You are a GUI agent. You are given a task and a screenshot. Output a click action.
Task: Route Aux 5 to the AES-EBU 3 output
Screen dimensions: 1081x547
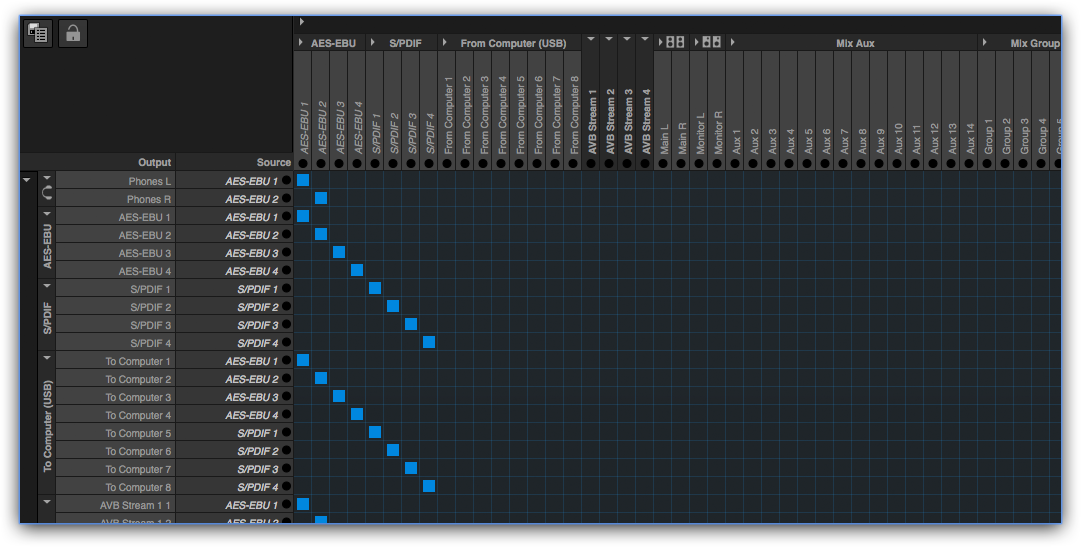tap(807, 252)
